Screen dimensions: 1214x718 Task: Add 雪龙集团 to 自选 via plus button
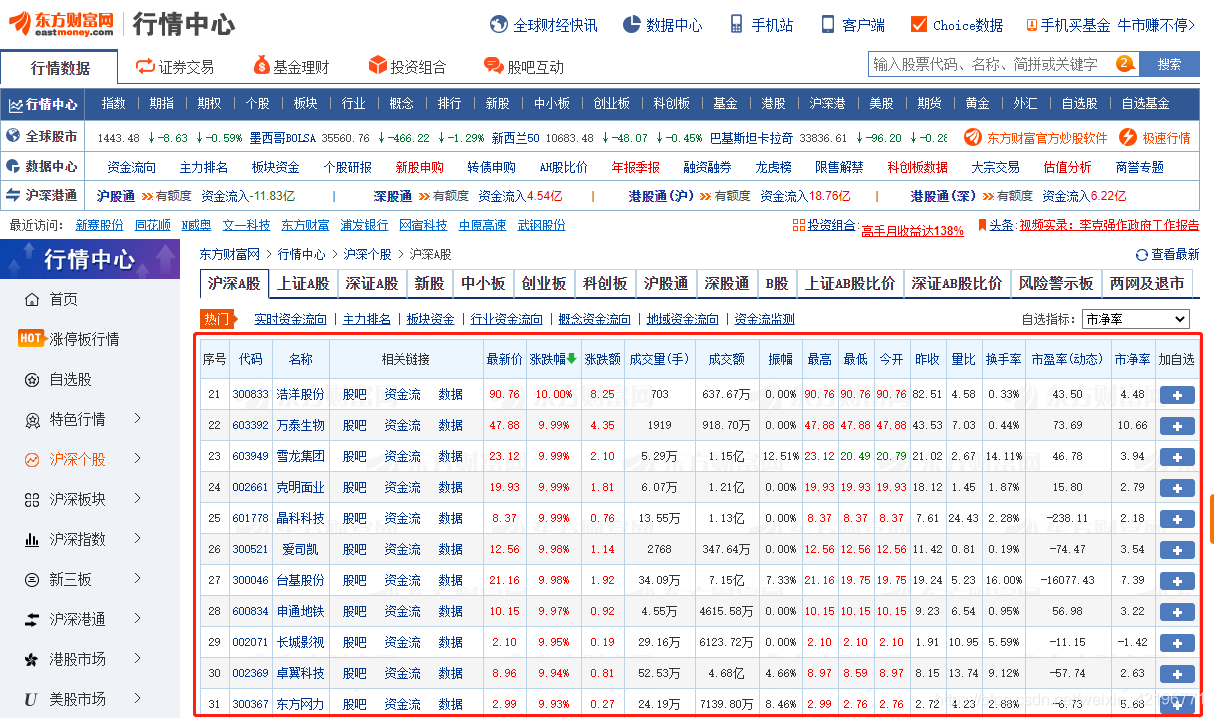[1177, 457]
